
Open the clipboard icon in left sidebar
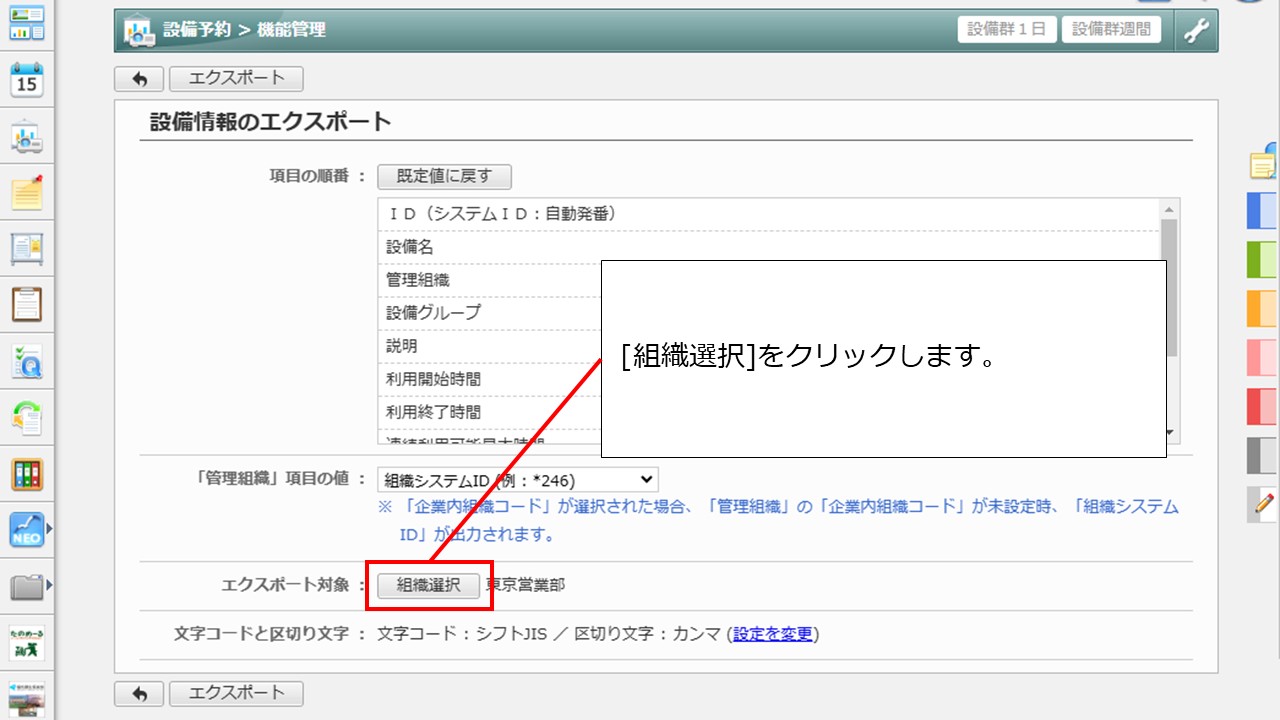[27, 303]
